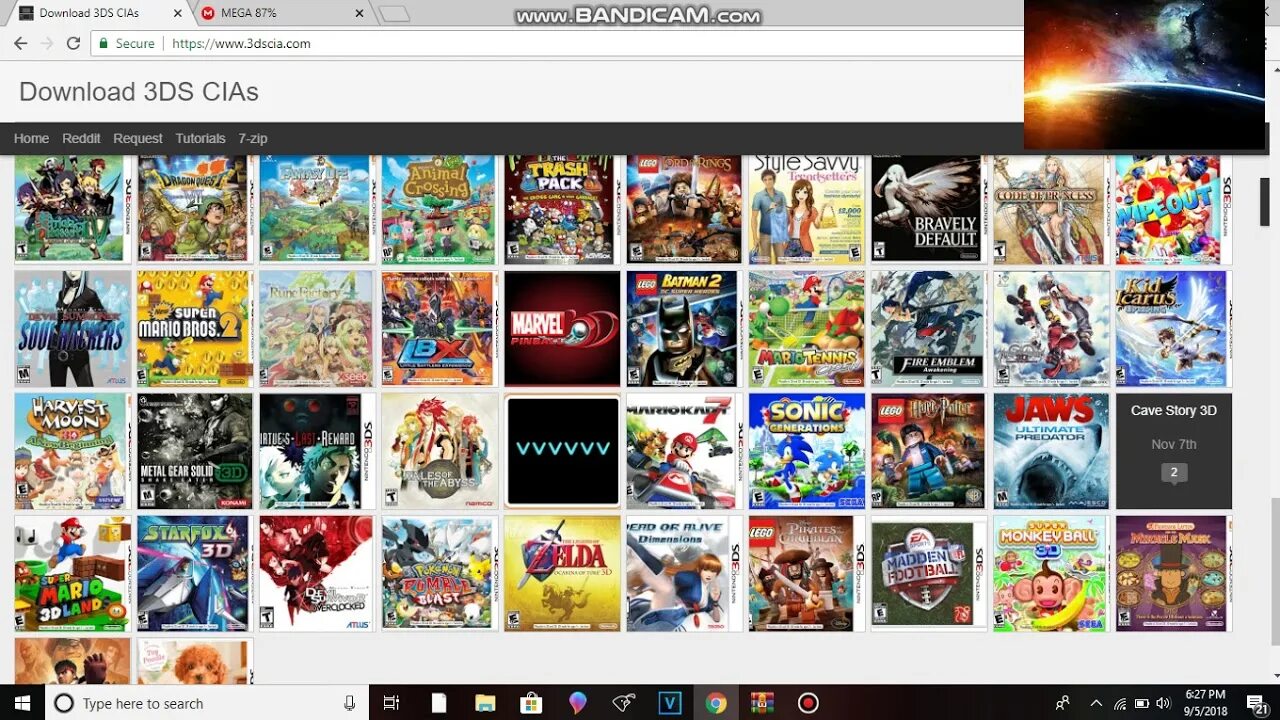This screenshot has width=1280, height=720.
Task: Click the comment count bubble on Cave Story 3D
Action: tap(1174, 473)
